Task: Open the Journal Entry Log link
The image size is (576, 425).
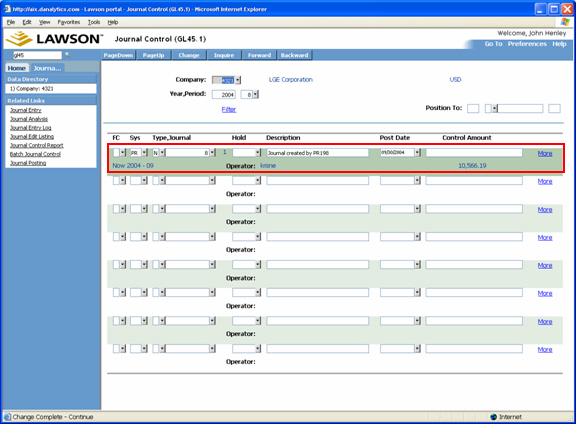Action: [30, 128]
